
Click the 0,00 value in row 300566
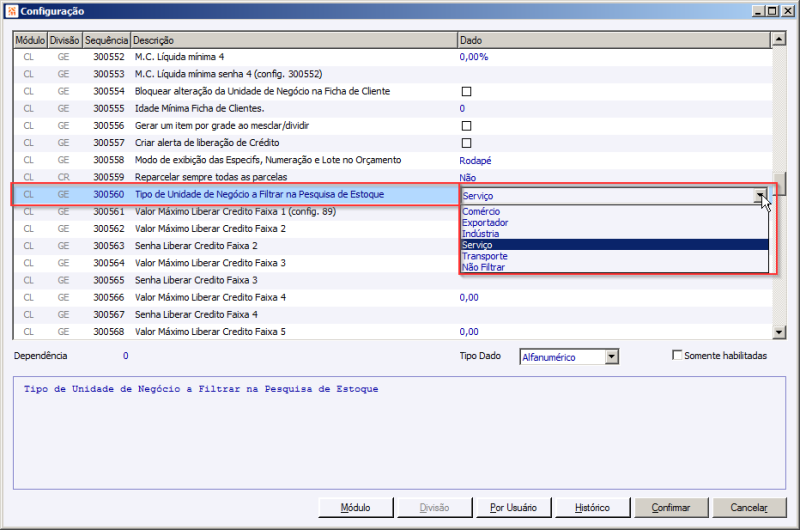click(469, 297)
